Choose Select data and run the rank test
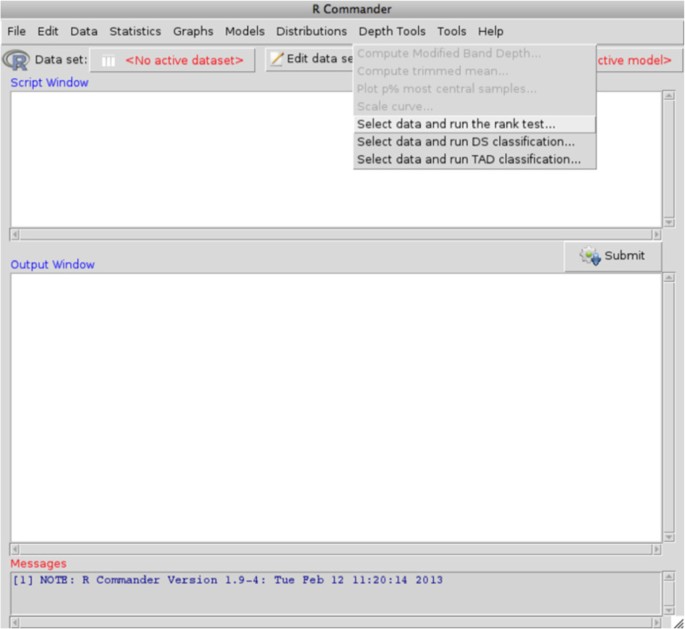The height and width of the screenshot is (629, 685). (474, 124)
